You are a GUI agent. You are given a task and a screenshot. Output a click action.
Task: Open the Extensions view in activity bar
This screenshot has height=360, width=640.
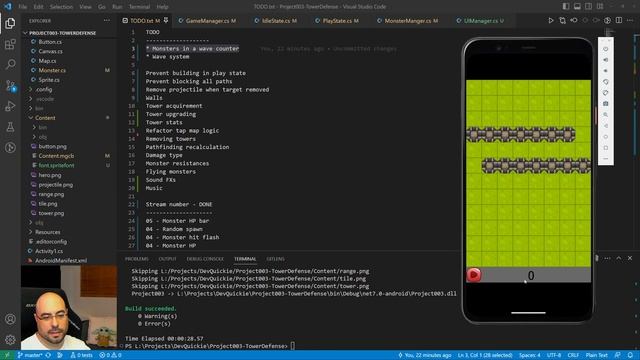tap(10, 44)
